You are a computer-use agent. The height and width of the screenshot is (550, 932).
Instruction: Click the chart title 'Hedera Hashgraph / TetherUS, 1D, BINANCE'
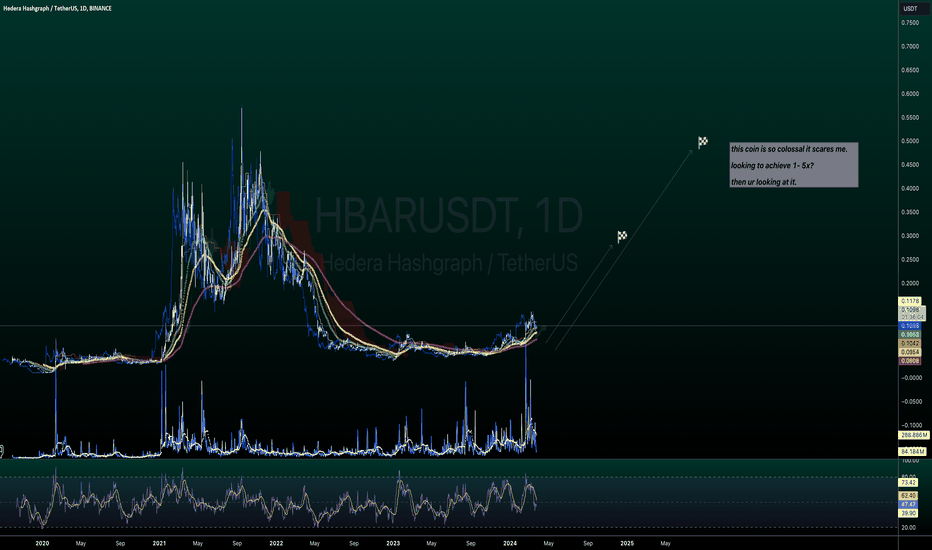pos(57,8)
